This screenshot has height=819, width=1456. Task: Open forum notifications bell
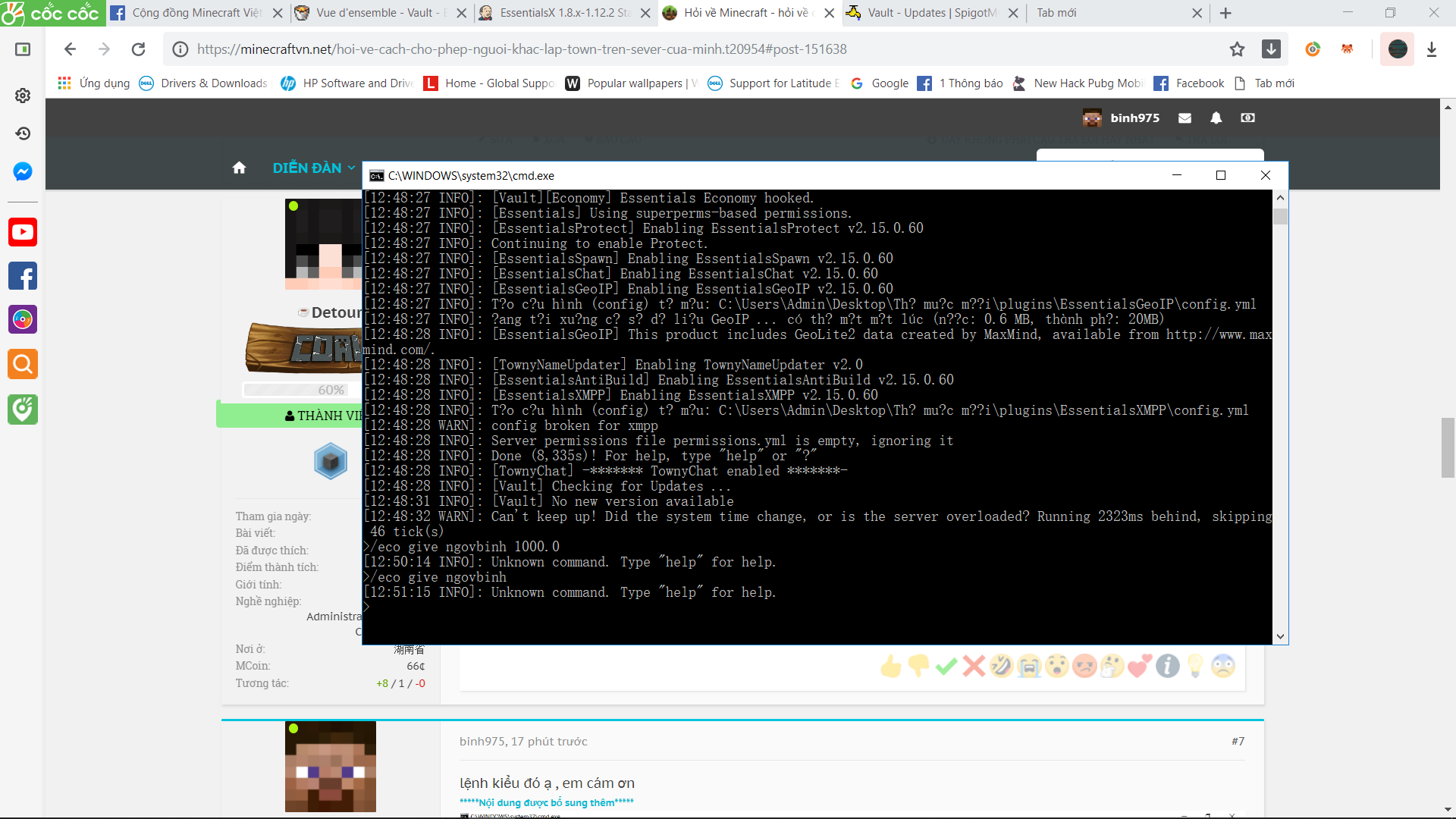point(1216,118)
